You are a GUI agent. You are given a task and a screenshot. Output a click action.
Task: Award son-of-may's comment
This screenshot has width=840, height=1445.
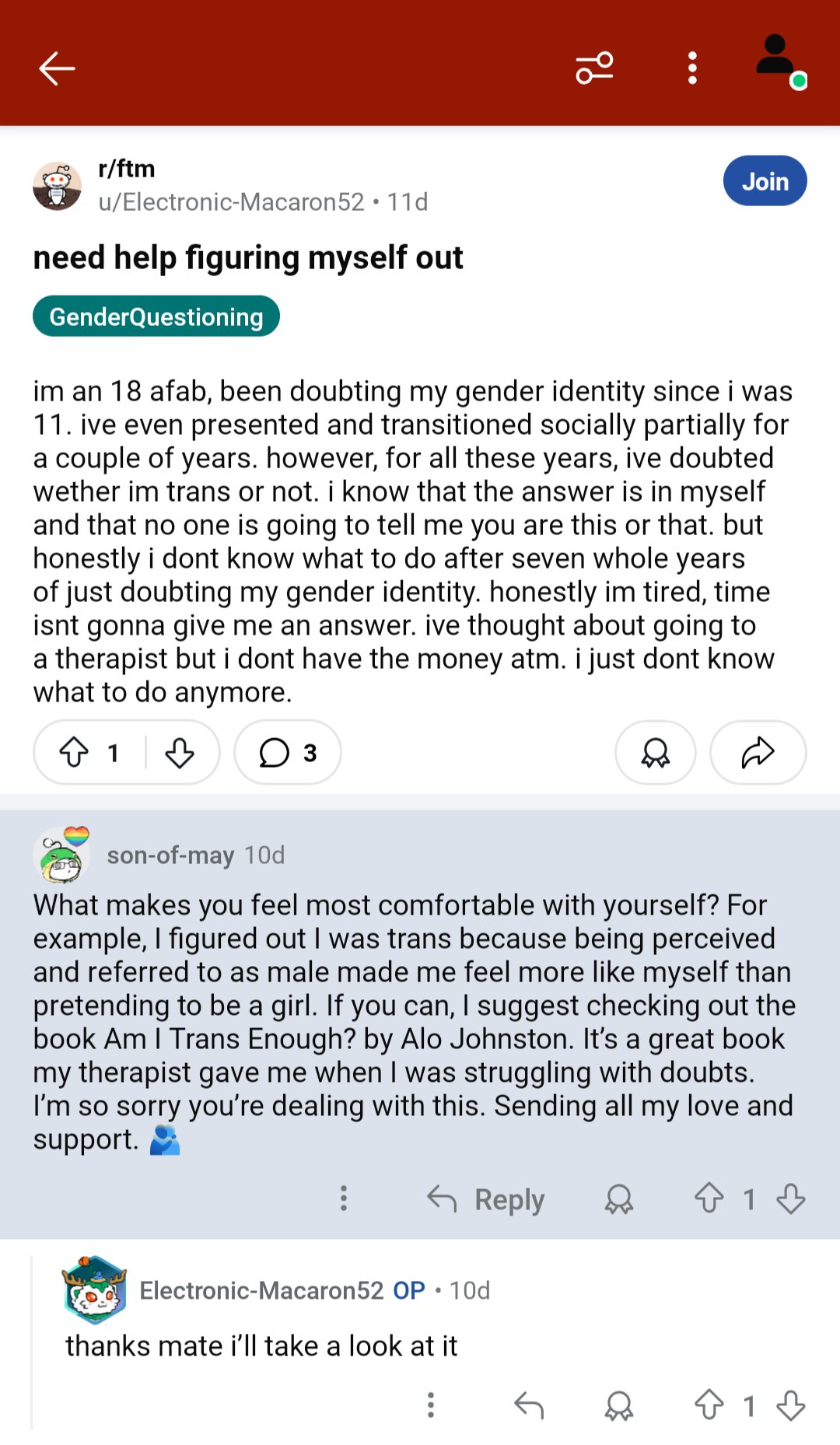[x=619, y=1198]
